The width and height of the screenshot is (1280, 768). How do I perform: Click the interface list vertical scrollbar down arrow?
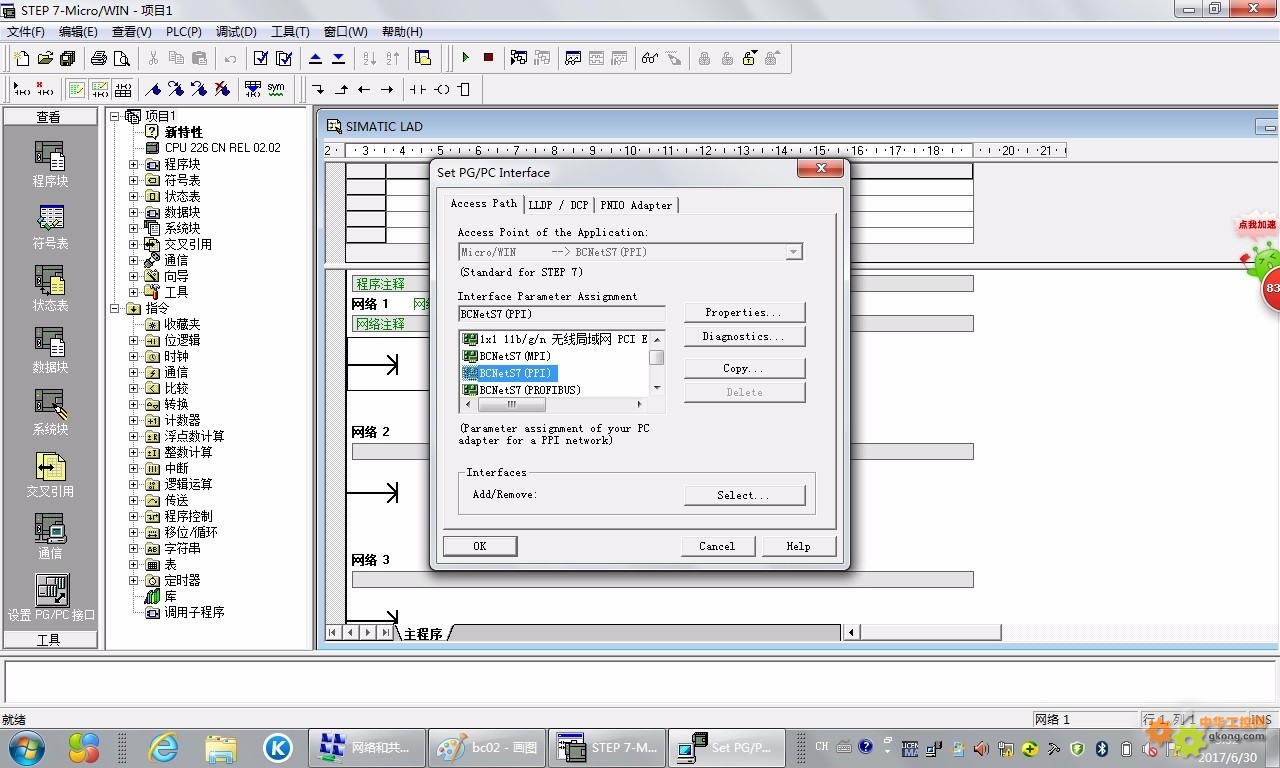pos(657,388)
